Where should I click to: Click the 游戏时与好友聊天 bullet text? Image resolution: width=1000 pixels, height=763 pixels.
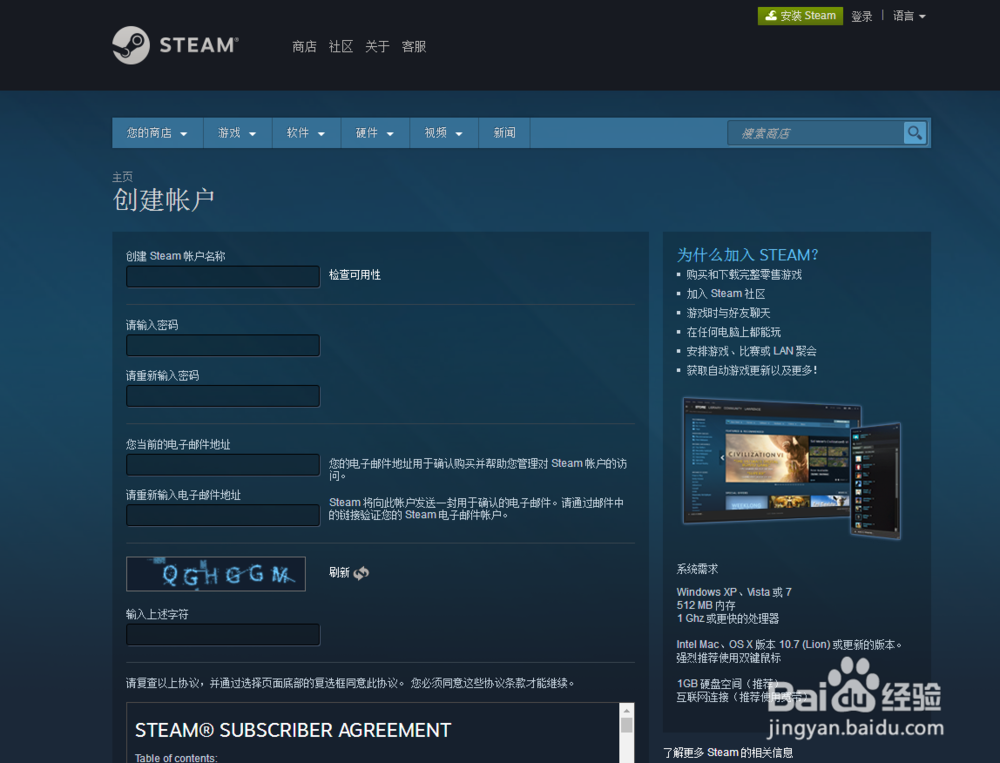click(728, 313)
